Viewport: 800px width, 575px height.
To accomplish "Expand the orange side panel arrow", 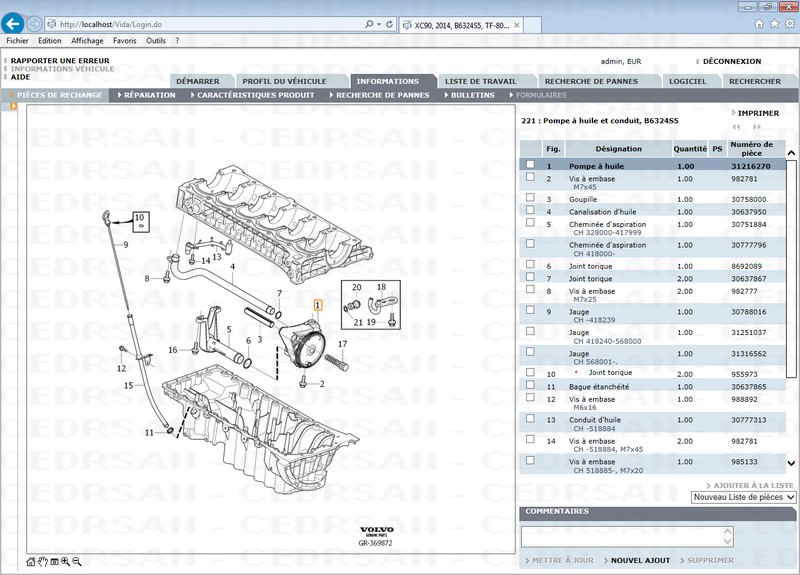I will [x=15, y=107].
